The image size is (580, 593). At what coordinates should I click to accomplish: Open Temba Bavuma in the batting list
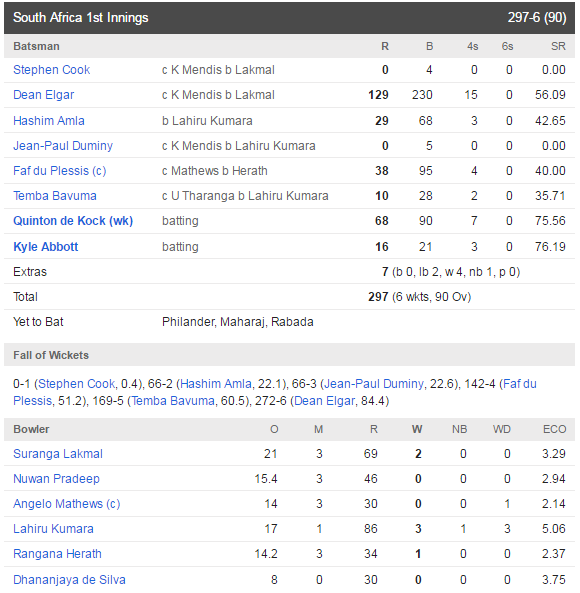(55, 196)
